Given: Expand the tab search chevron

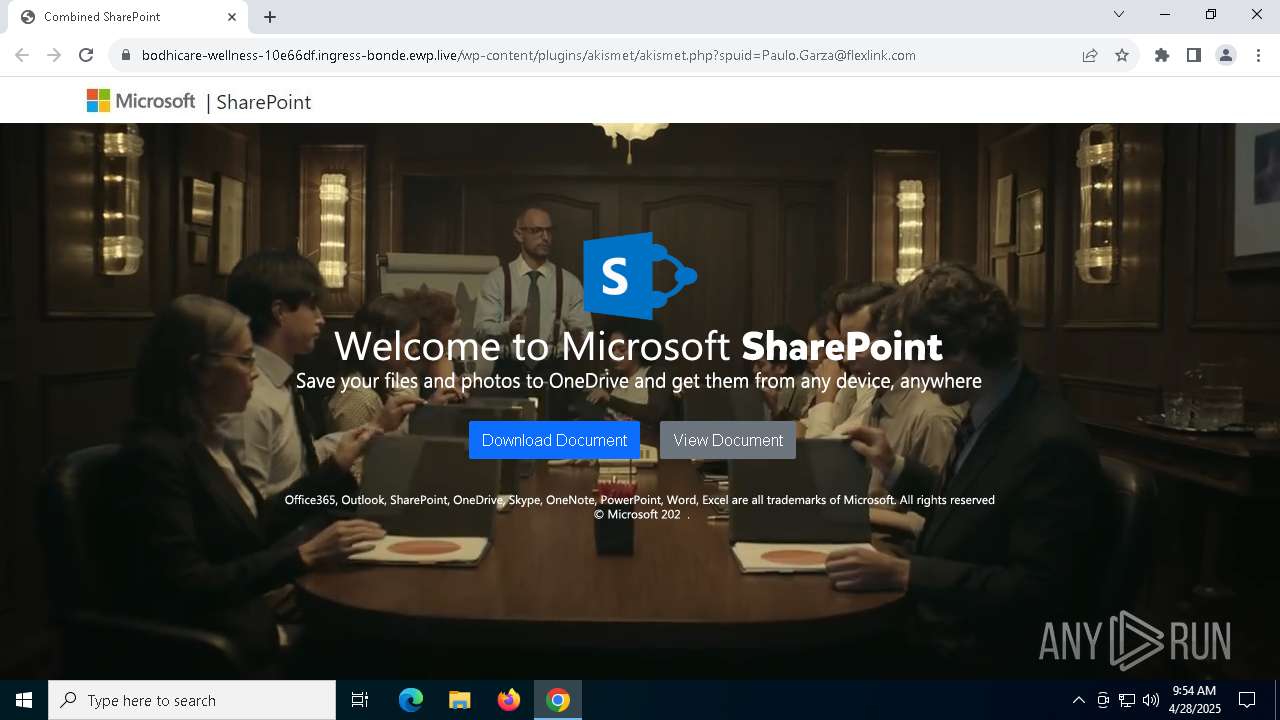Looking at the screenshot, I should point(1119,14).
